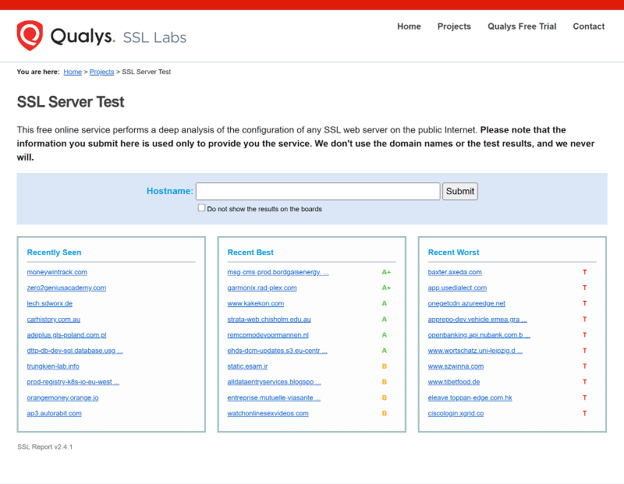
Task: Go to Qualys Free Trial page
Action: coord(521,27)
